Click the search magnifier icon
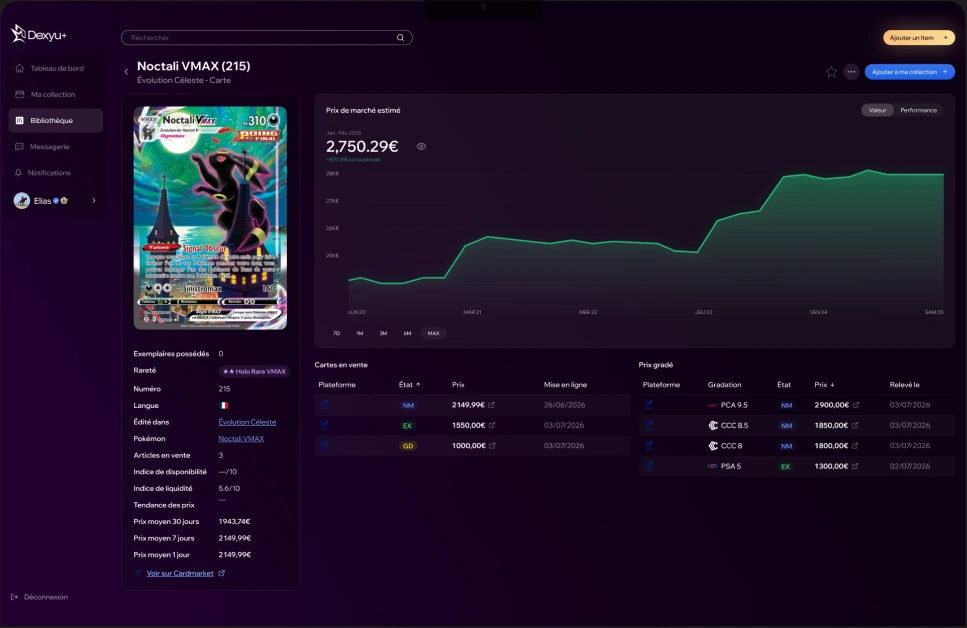Viewport: 967px width, 628px height. 400,38
